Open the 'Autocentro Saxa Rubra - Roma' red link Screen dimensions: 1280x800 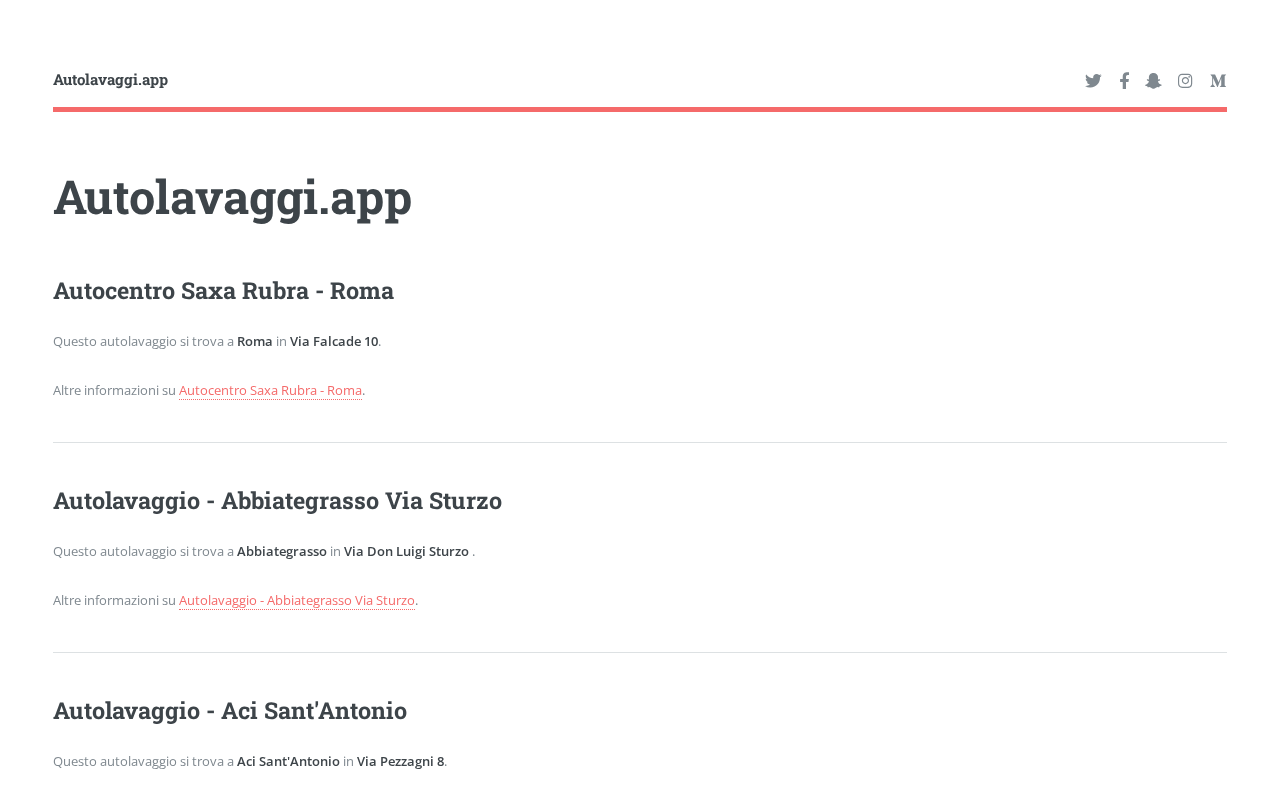270,390
